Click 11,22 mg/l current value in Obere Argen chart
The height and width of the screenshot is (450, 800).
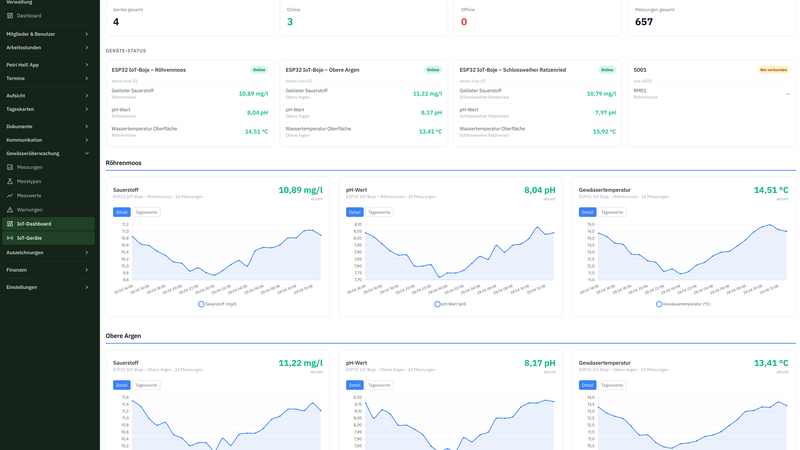pos(301,363)
